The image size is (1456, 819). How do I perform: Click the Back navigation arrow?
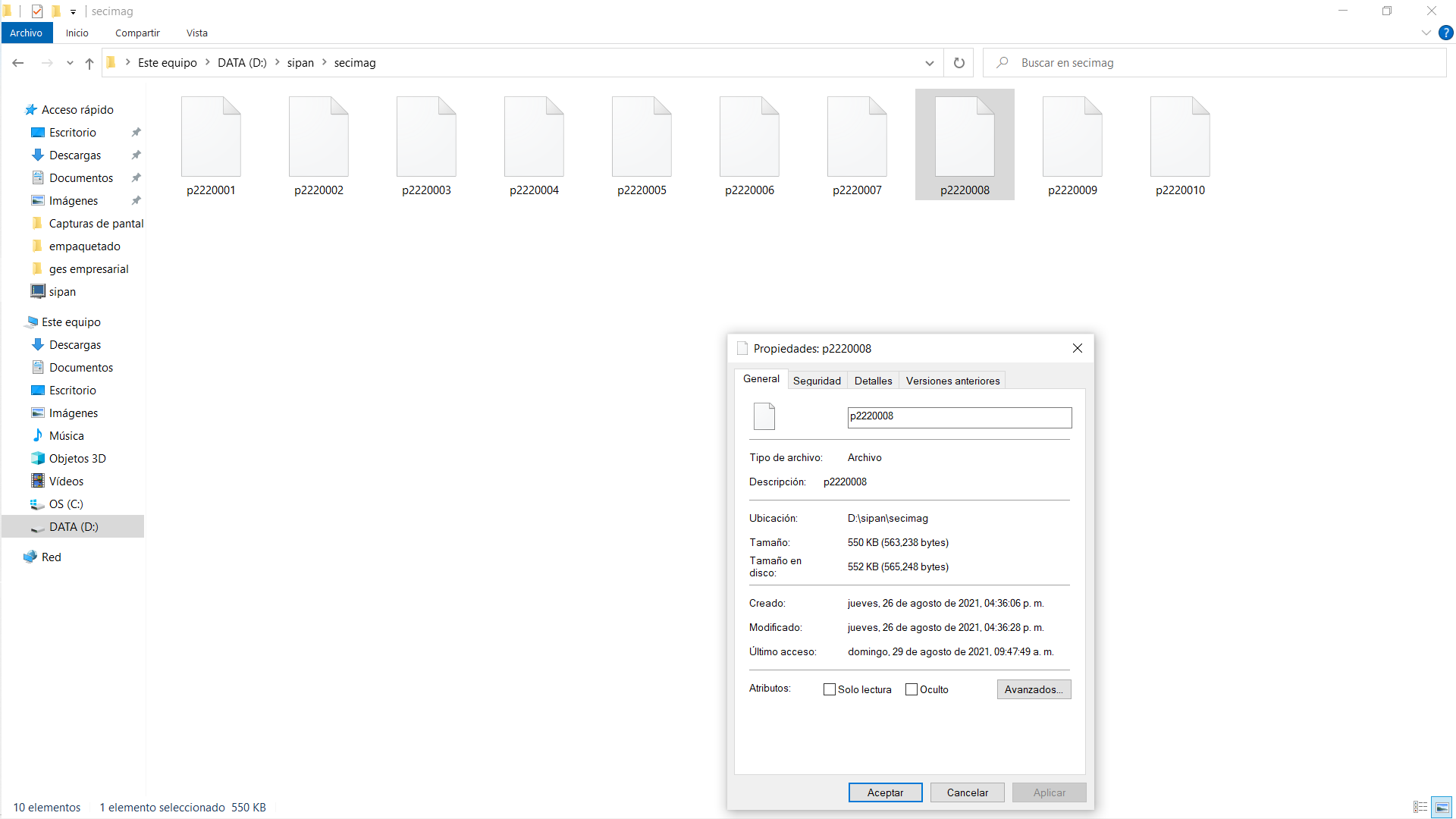click(x=18, y=63)
